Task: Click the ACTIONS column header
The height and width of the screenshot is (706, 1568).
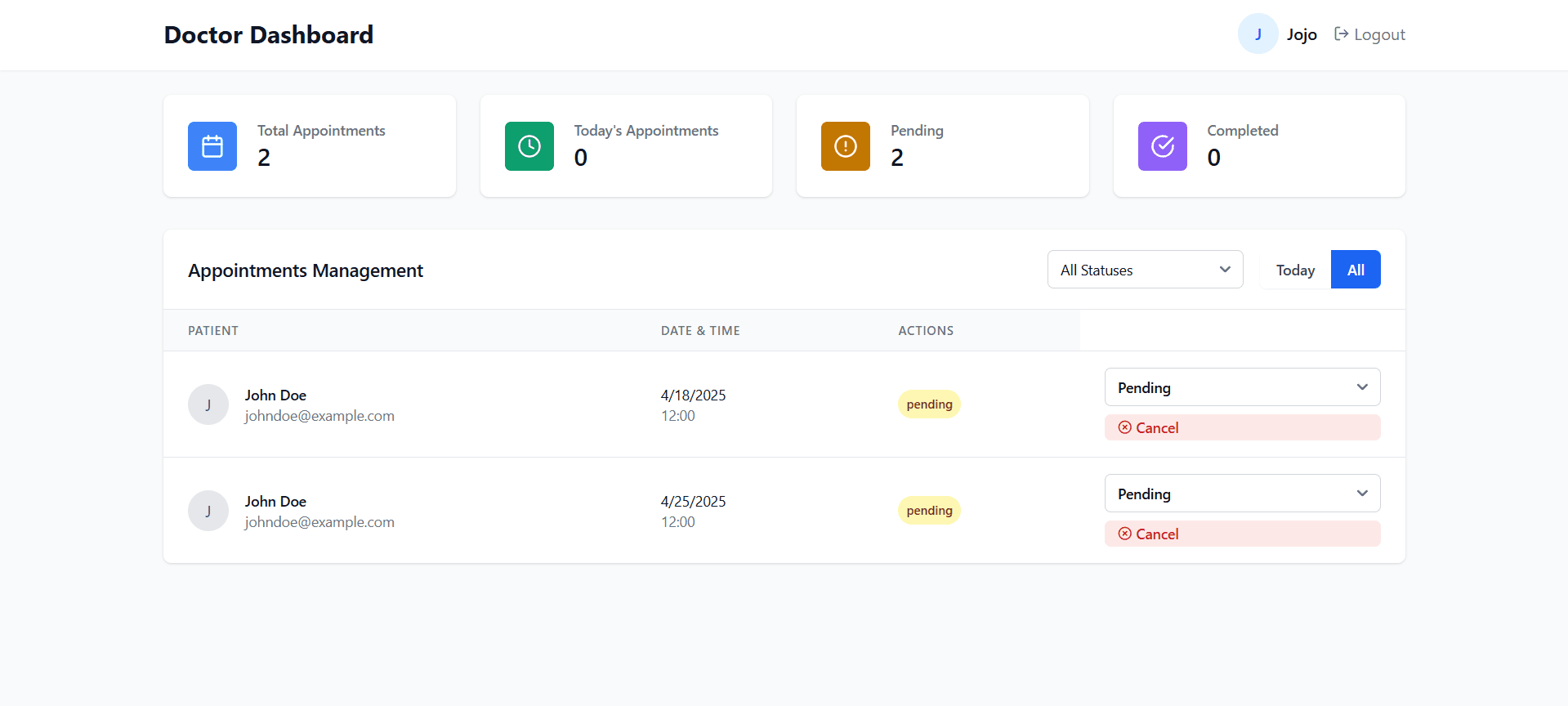Action: tap(926, 331)
